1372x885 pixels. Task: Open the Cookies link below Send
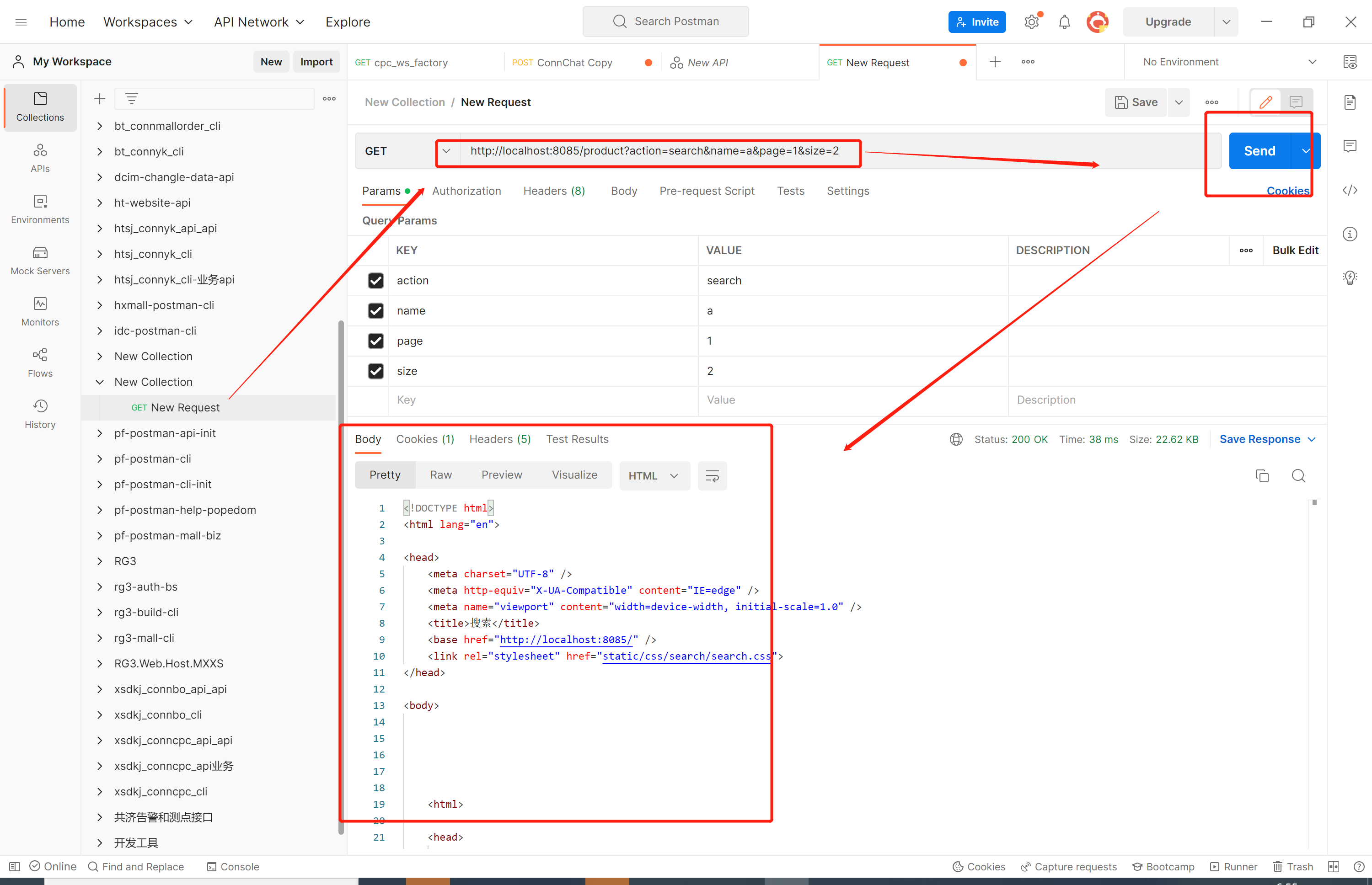point(1287,191)
